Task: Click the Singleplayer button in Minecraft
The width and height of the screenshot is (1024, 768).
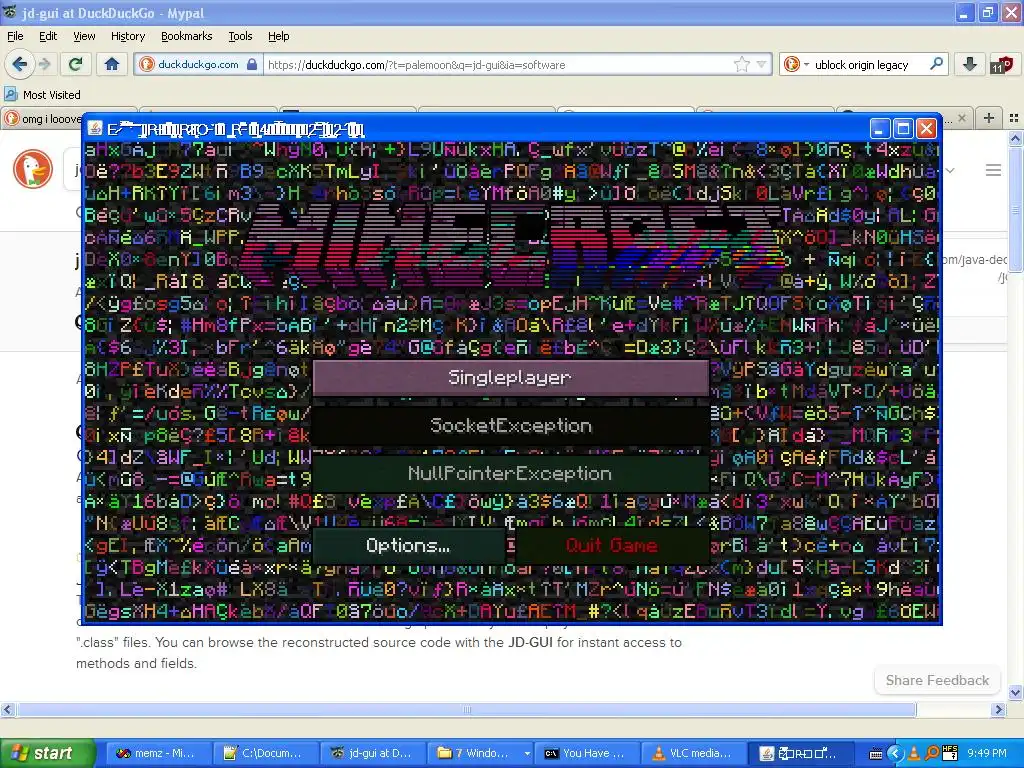Action: pos(511,377)
